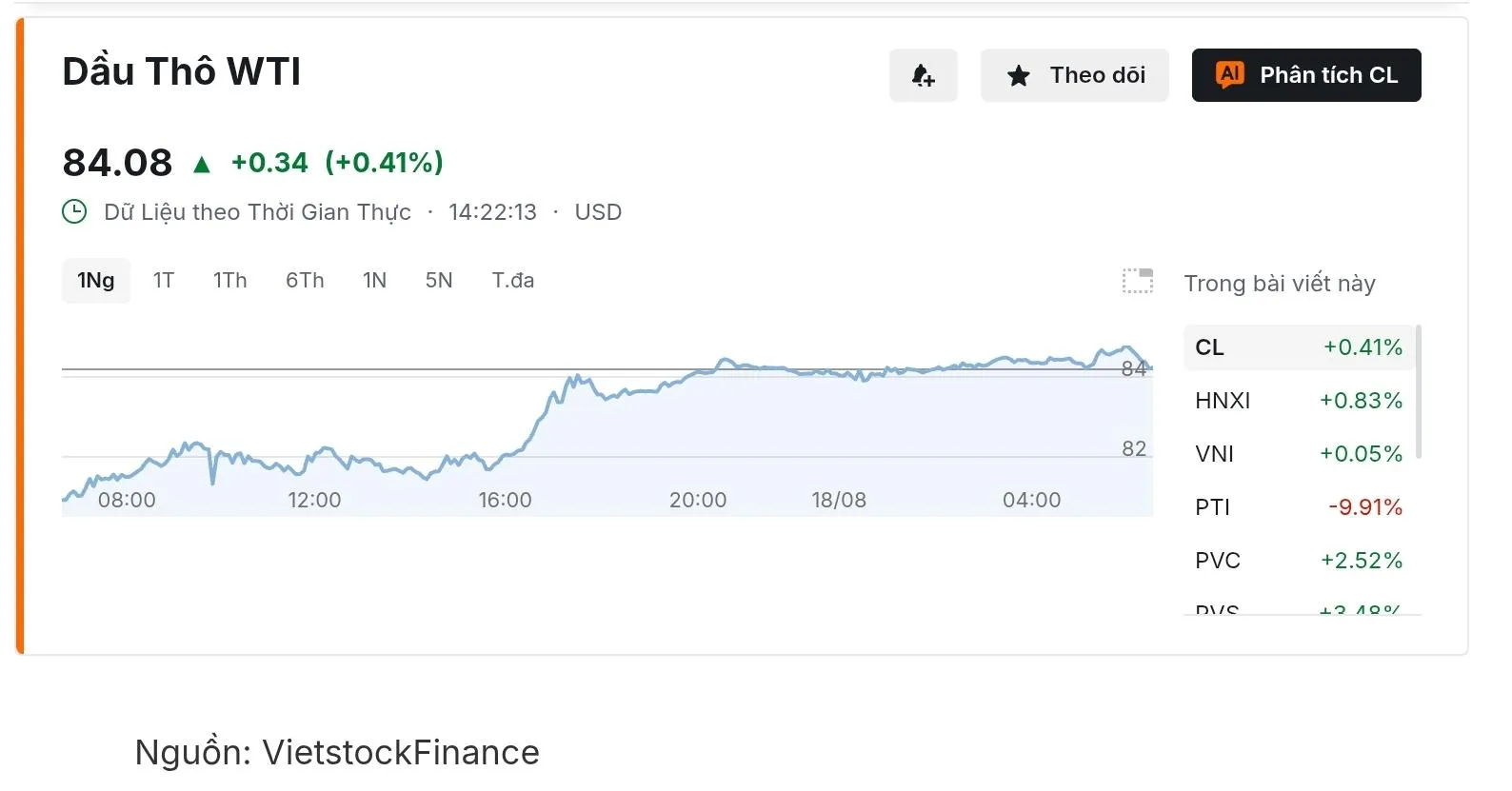This screenshot has height=791, width=1512.
Task: Click the bell alert icon button
Action: click(x=923, y=75)
